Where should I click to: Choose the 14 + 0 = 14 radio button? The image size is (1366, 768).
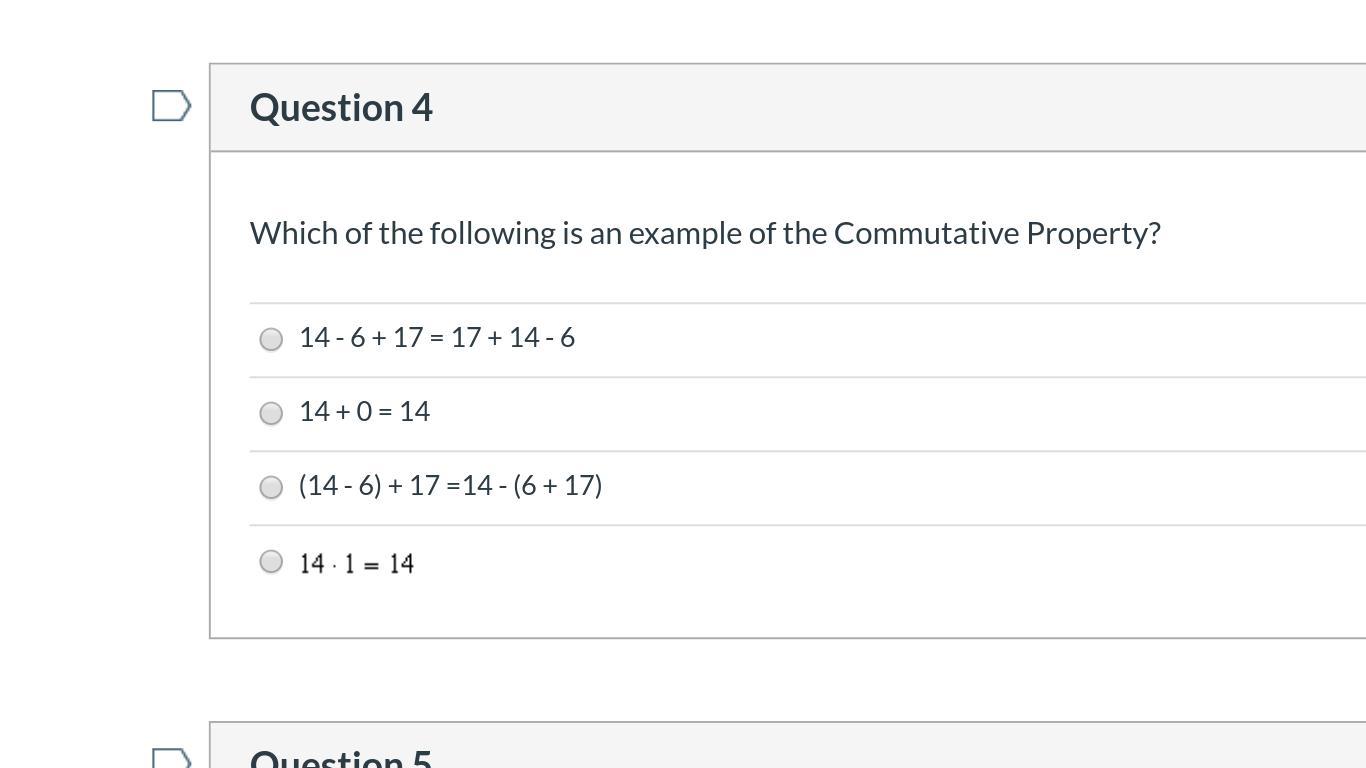tap(271, 413)
